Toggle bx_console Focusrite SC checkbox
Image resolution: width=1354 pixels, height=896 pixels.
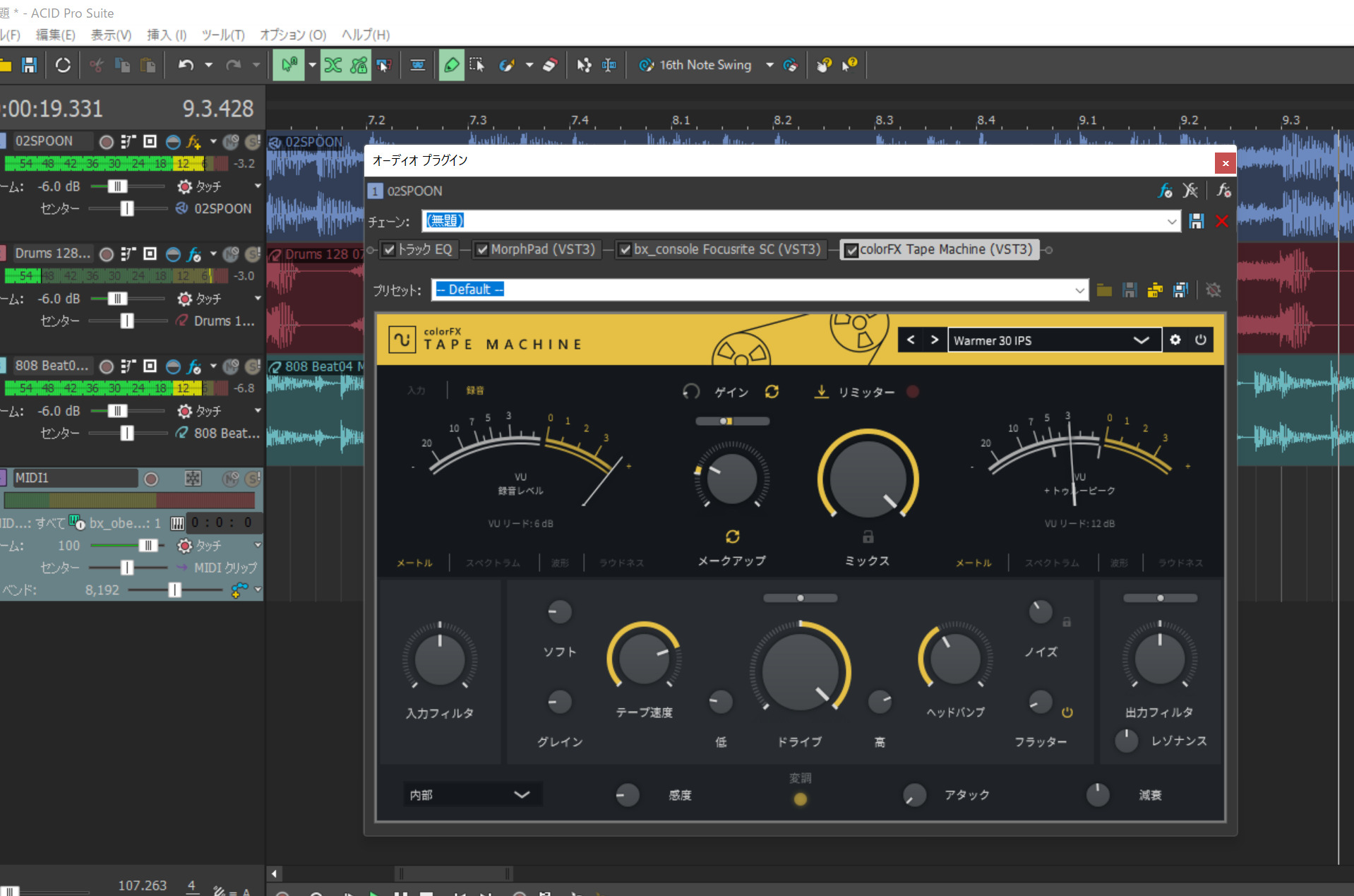pyautogui.click(x=625, y=250)
